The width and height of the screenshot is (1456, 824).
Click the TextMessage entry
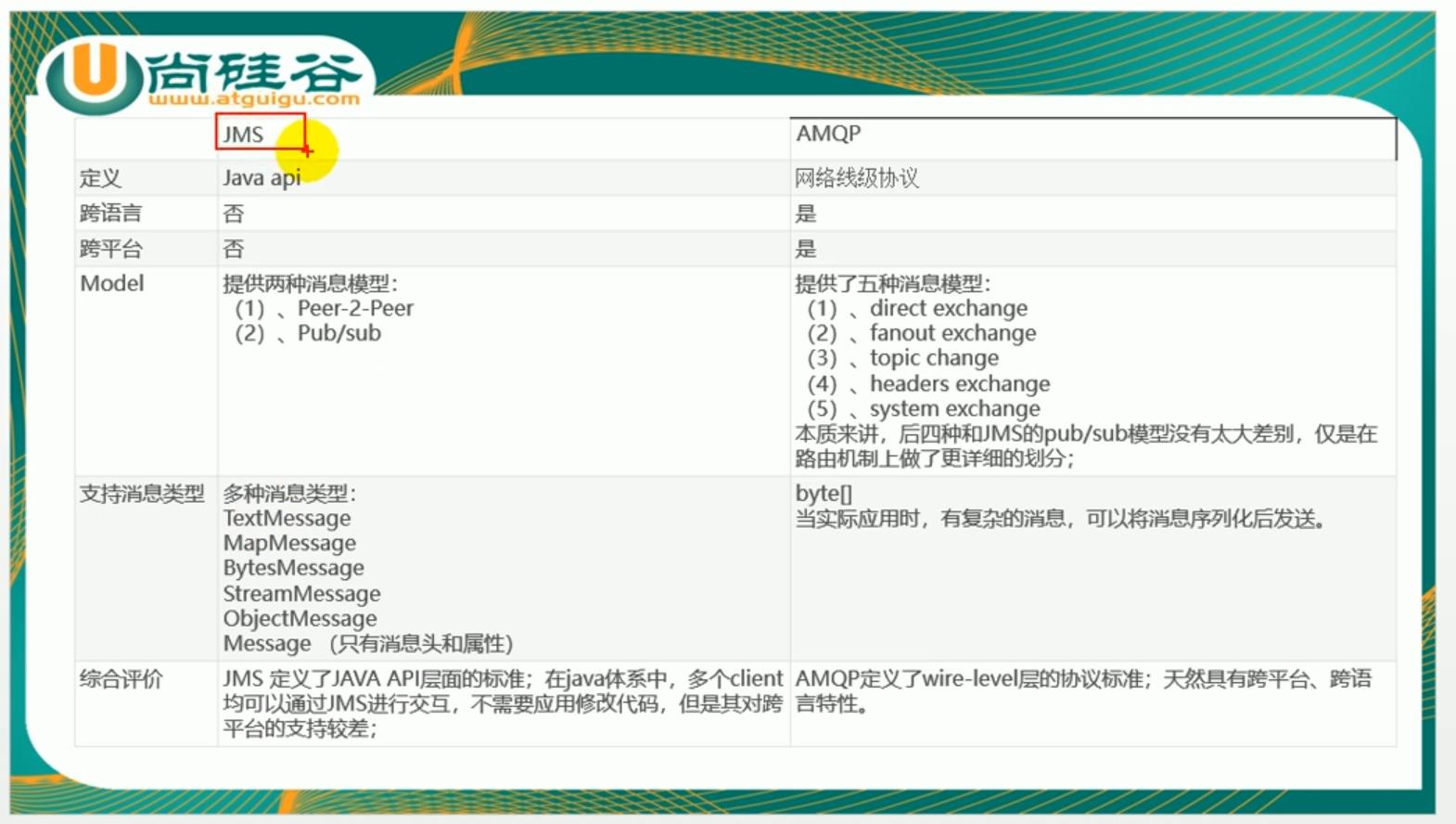(287, 519)
